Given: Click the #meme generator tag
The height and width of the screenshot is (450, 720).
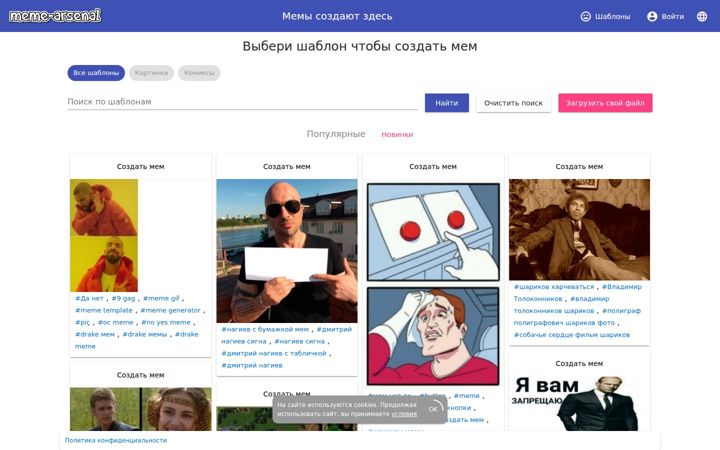Looking at the screenshot, I should click(170, 310).
